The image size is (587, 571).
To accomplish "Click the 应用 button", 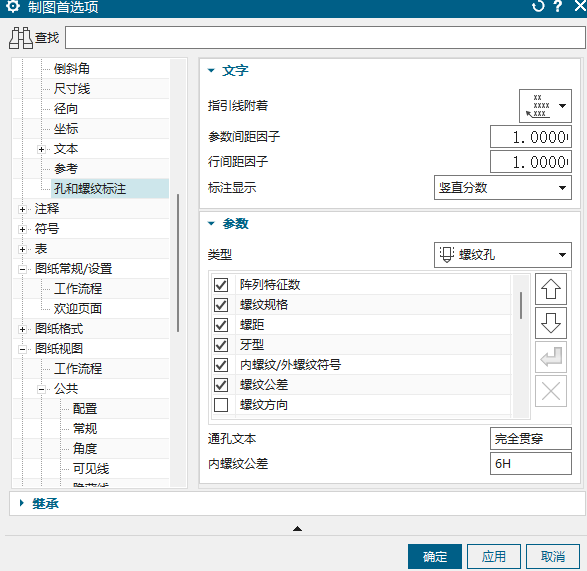I will pyautogui.click(x=494, y=557).
